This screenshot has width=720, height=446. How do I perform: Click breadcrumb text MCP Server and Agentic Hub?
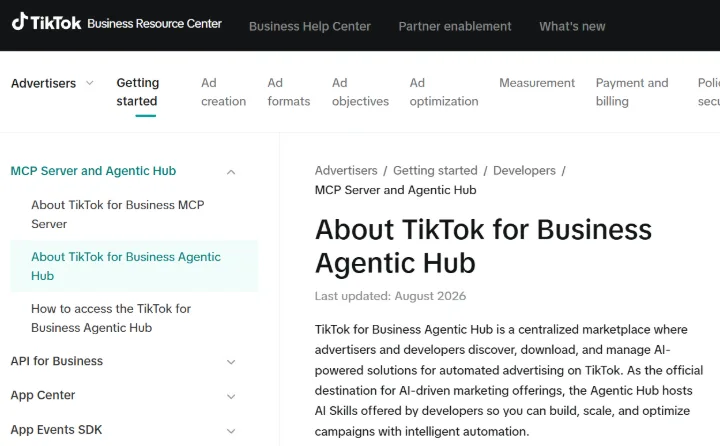click(x=395, y=190)
